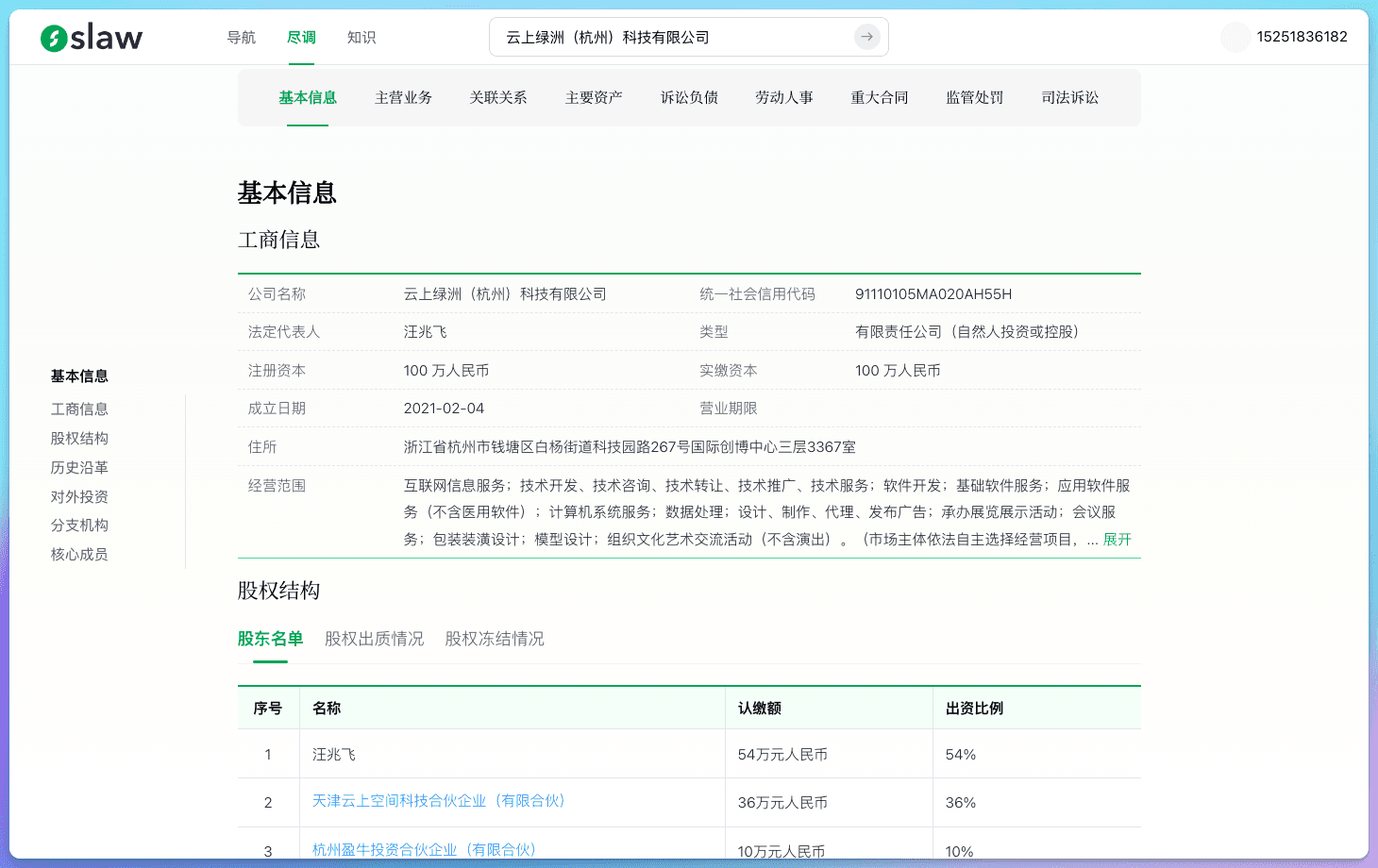Switch to 主要资产 tab
Image resolution: width=1378 pixels, height=868 pixels.
point(594,97)
